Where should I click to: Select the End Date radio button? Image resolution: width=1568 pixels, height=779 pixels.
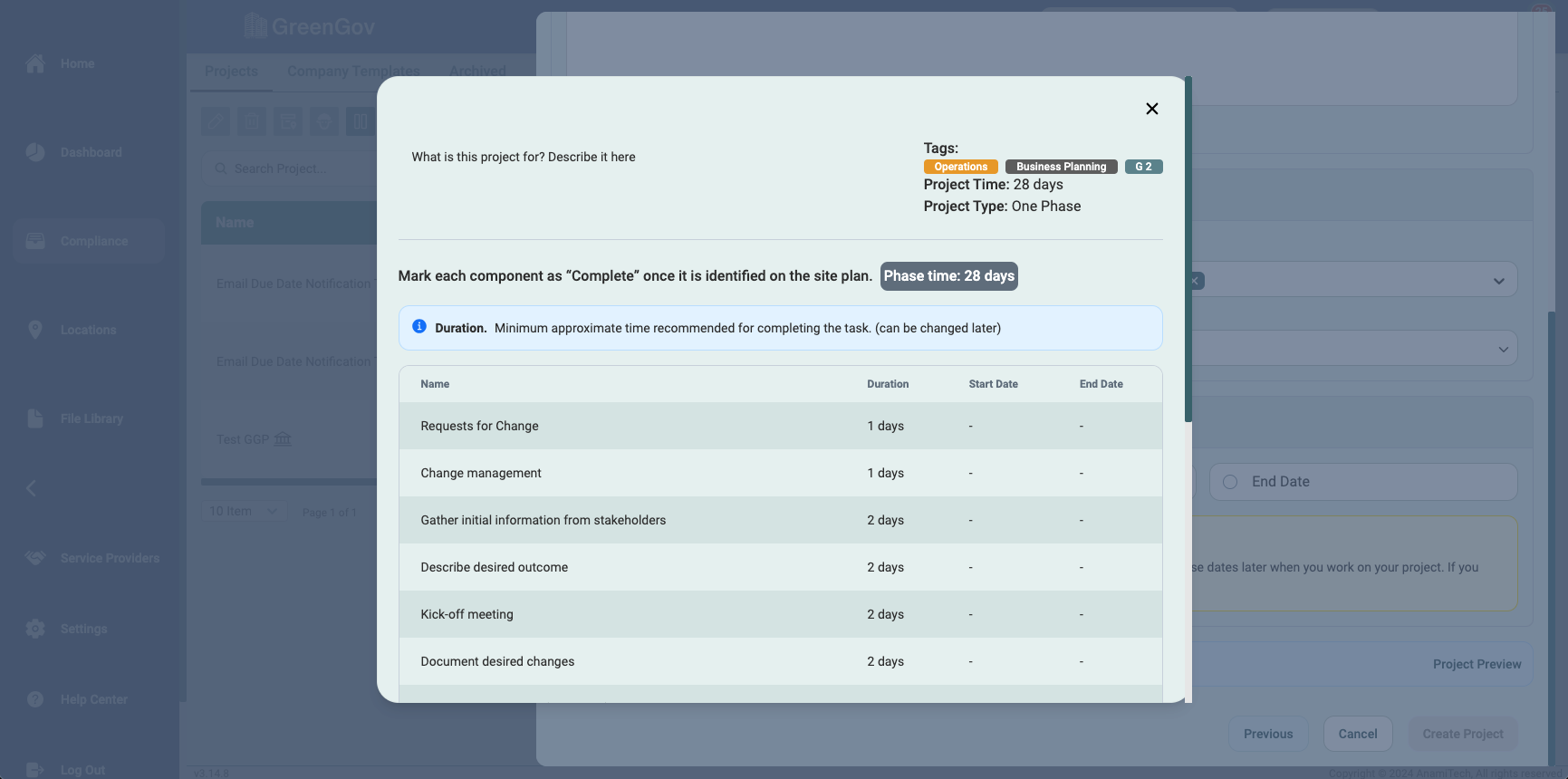point(1230,482)
